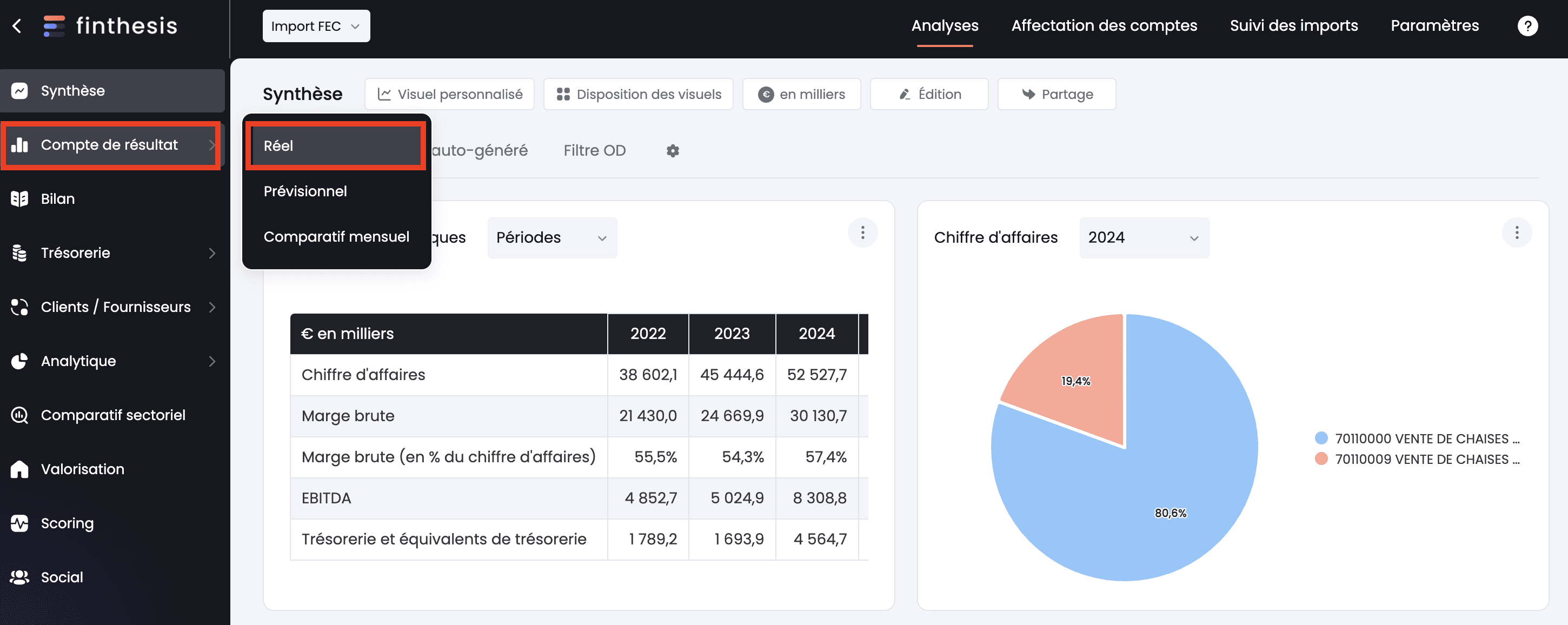The height and width of the screenshot is (625, 1568).
Task: Expand the Analytique submenu chevron
Action: tap(212, 362)
